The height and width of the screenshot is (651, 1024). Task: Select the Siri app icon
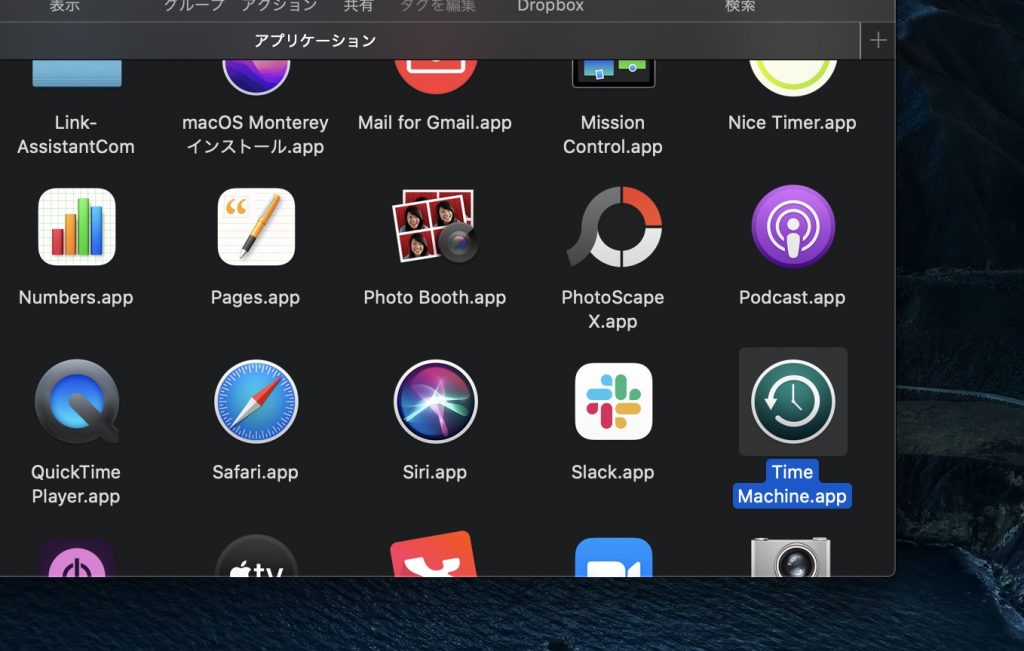436,401
